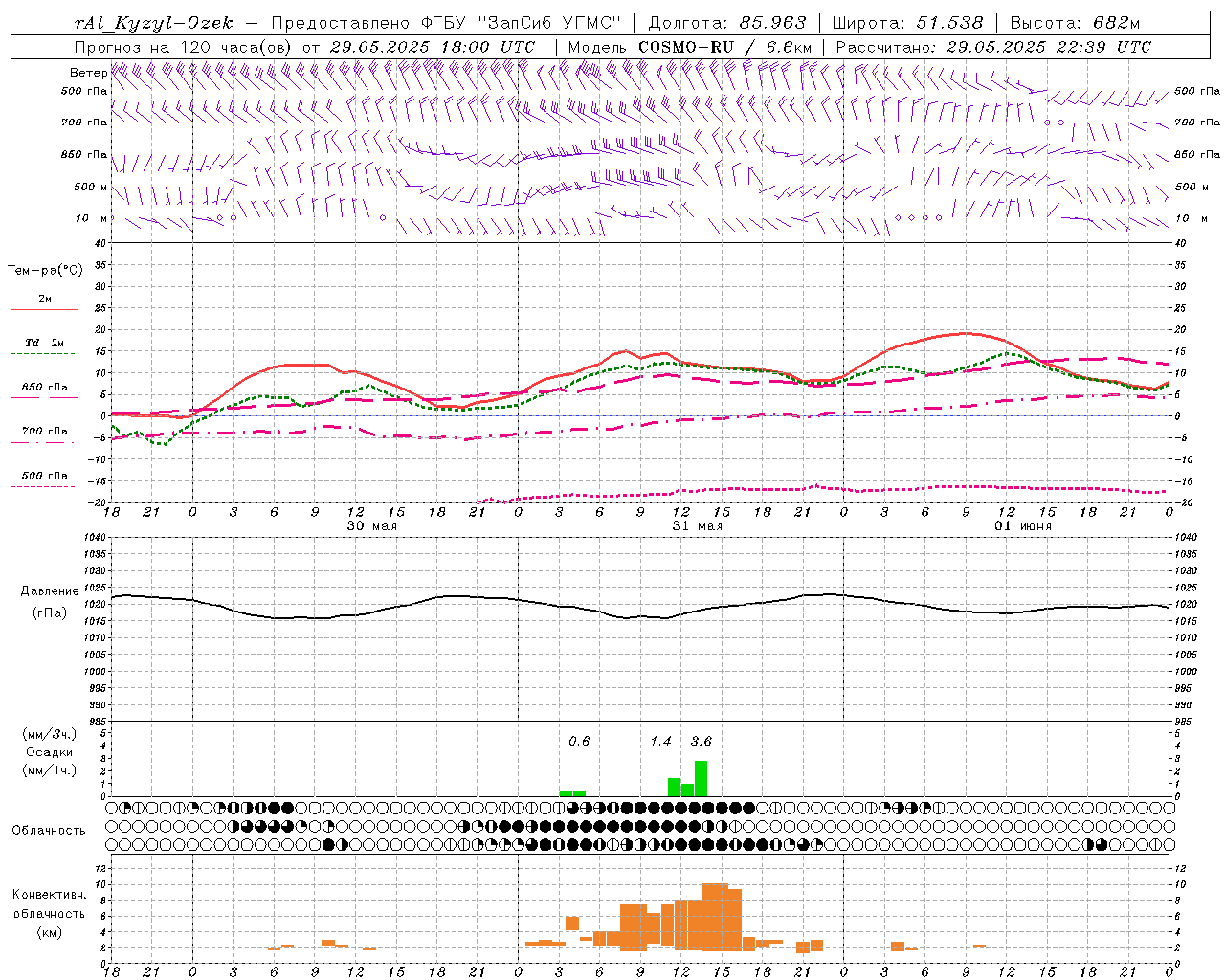
Task: Click the 500 гПа temperature legend entry
Action: coord(45,476)
